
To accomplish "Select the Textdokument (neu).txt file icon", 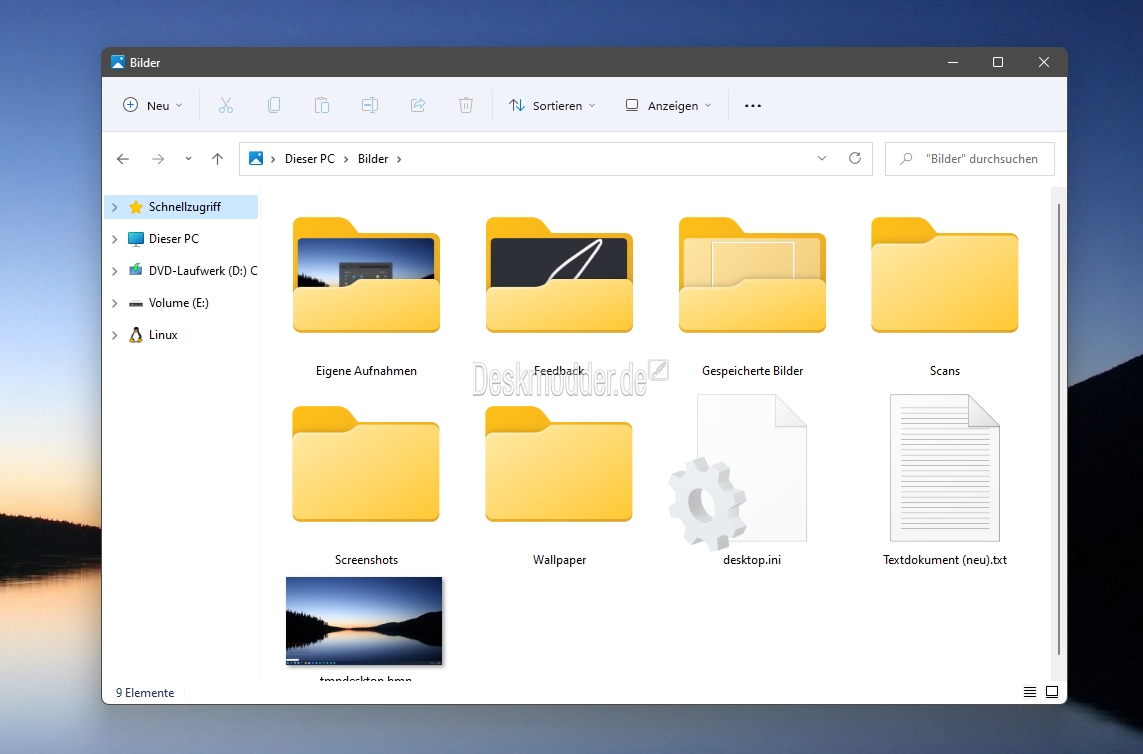I will (945, 467).
